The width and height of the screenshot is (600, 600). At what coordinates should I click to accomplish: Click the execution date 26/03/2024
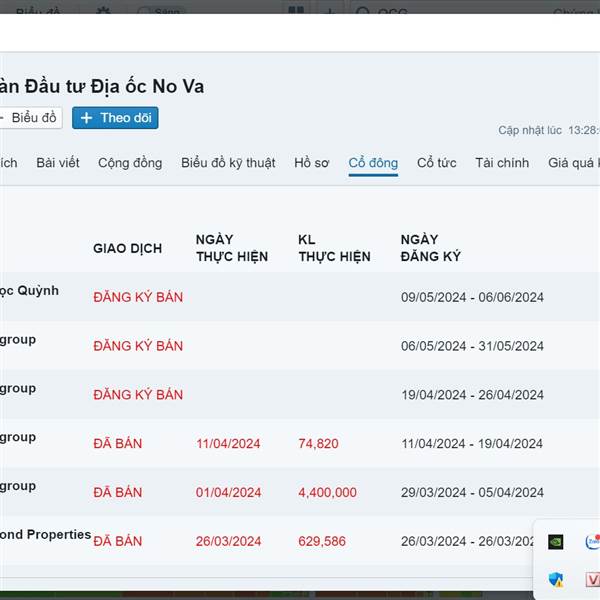[228, 541]
